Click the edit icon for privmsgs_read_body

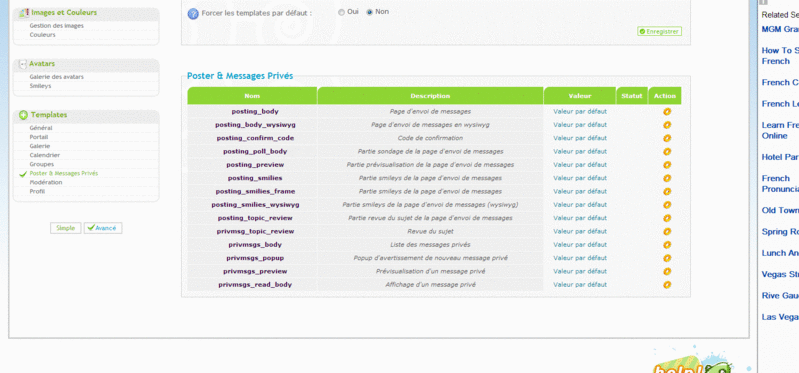(667, 284)
